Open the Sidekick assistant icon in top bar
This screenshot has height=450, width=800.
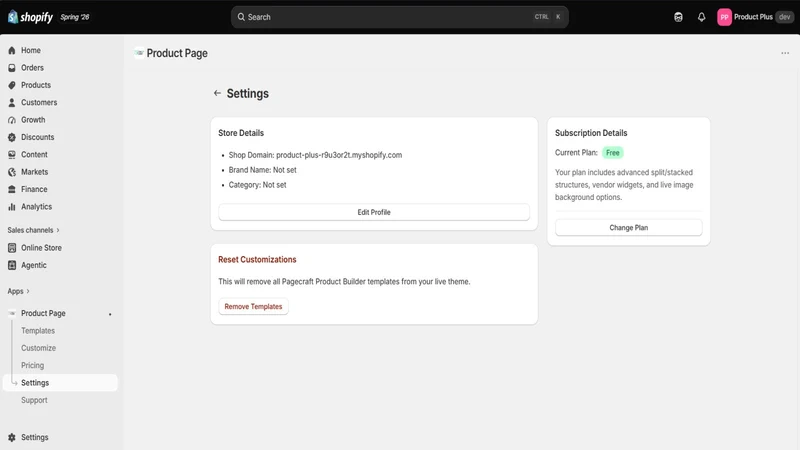(x=678, y=17)
